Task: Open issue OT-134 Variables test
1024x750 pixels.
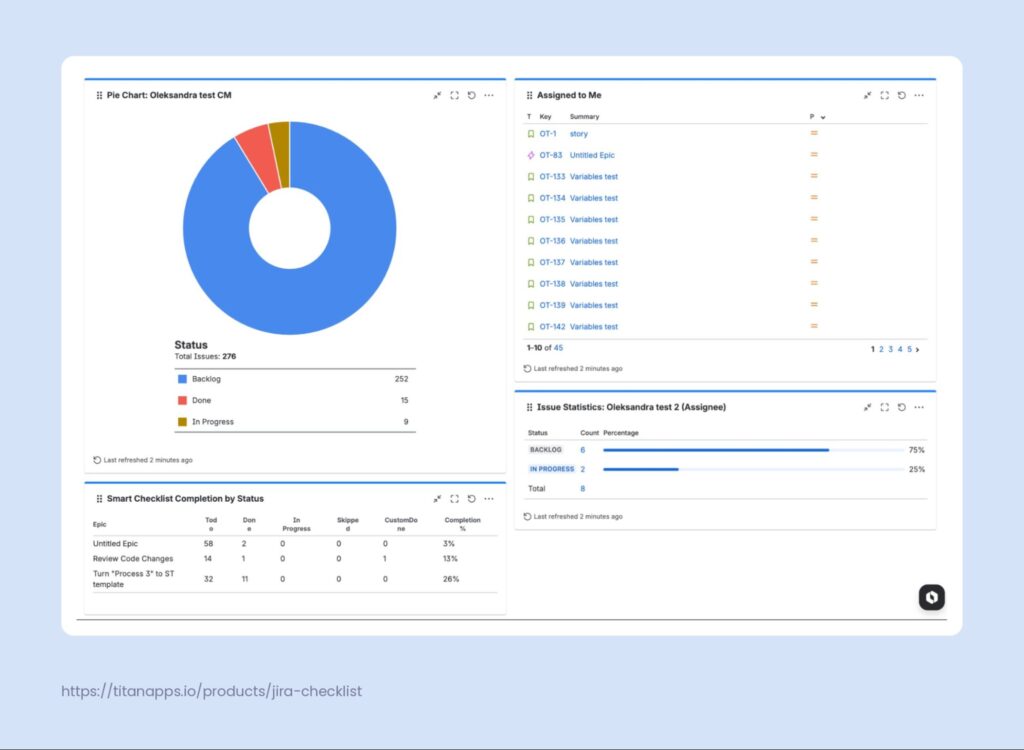Action: (596, 198)
